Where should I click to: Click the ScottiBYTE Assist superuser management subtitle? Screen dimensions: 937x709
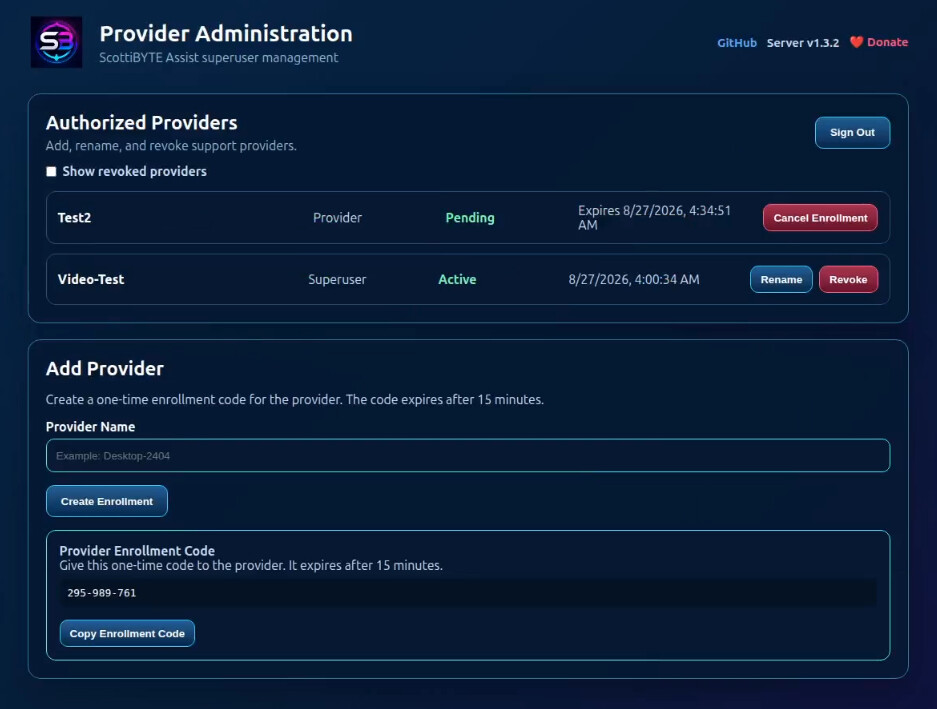tap(219, 58)
